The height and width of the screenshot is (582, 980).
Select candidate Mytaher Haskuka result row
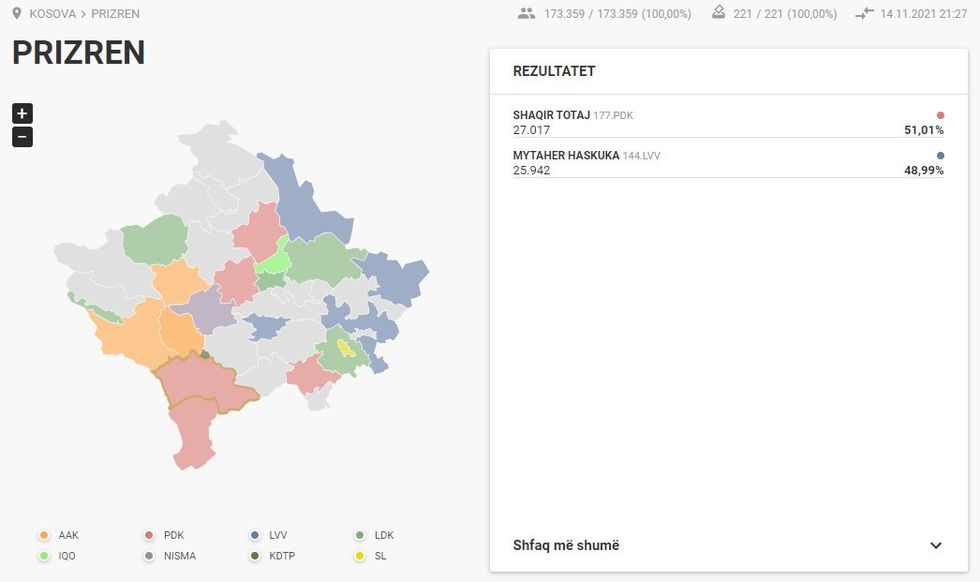point(727,163)
